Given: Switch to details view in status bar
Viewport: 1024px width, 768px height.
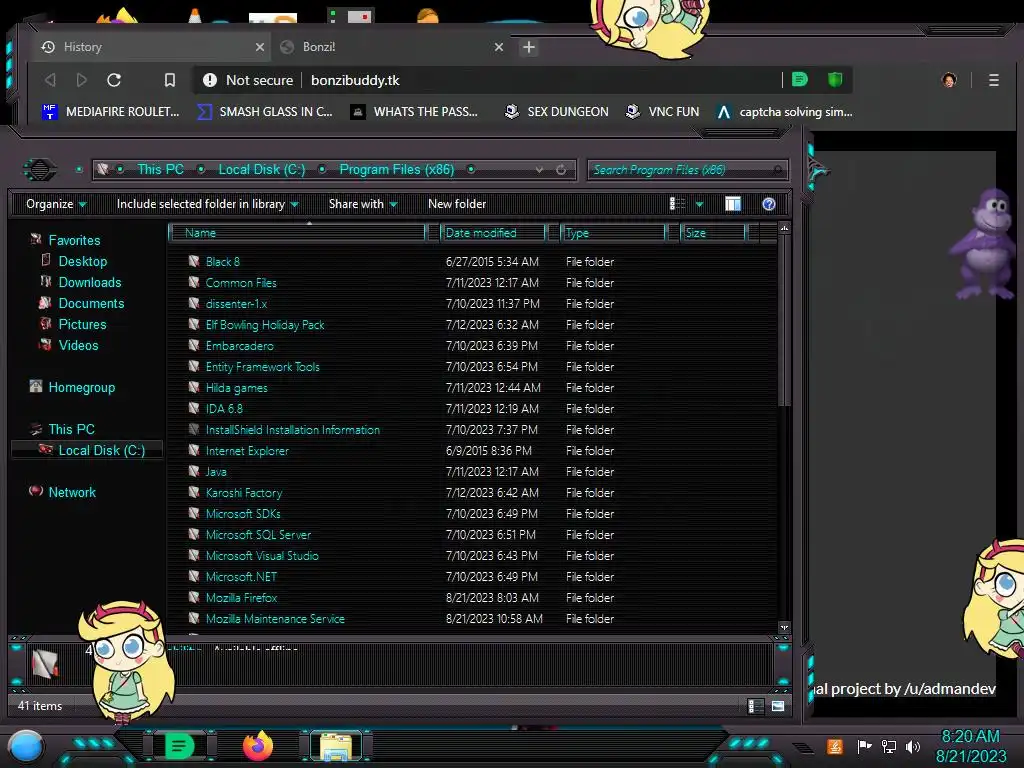Looking at the screenshot, I should pyautogui.click(x=756, y=706).
